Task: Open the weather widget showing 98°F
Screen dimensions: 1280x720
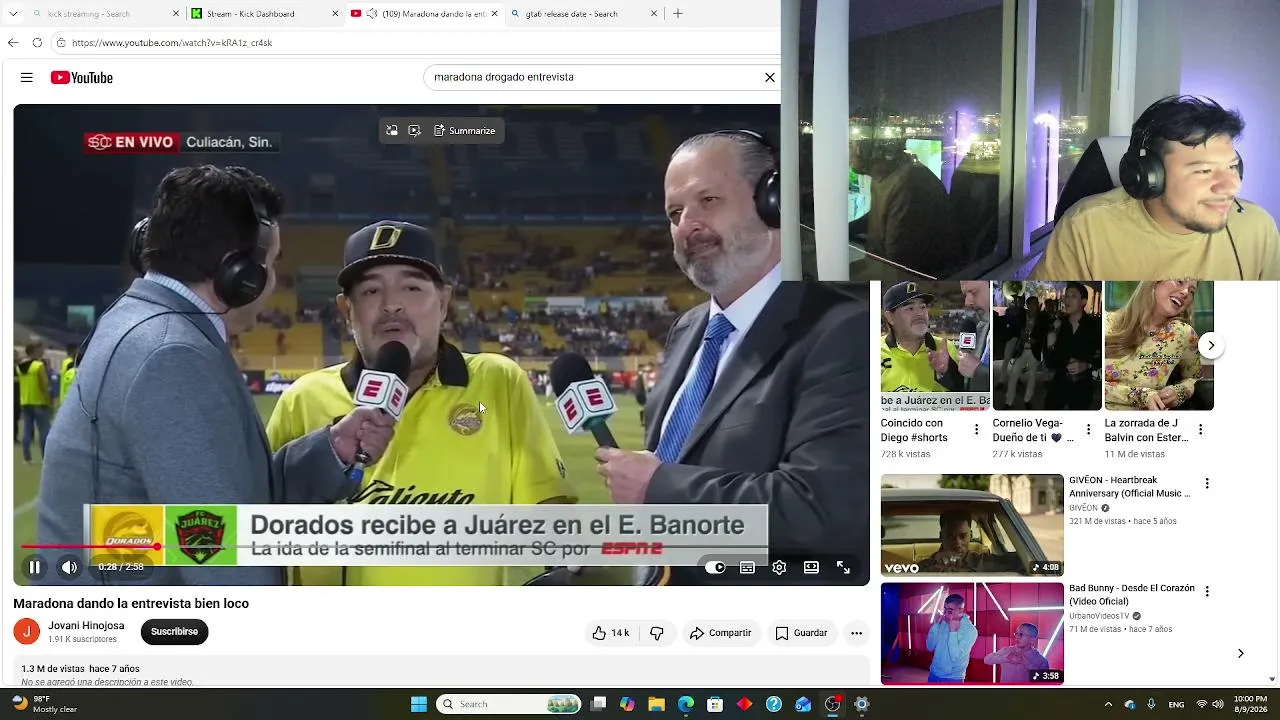Action: pos(45,704)
